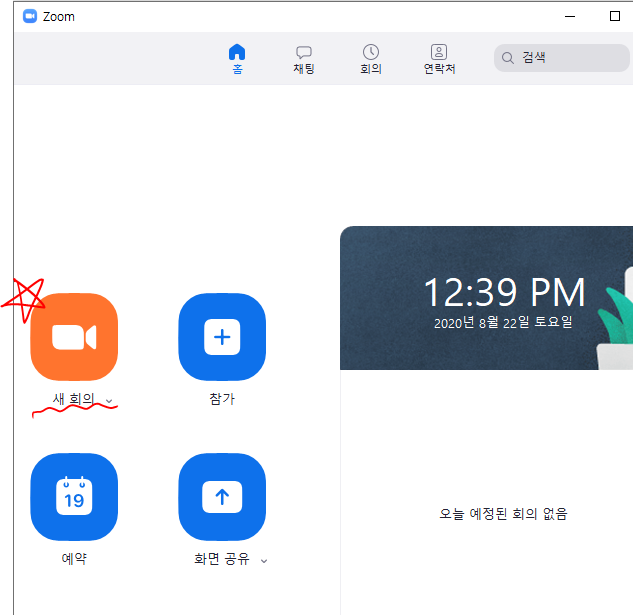Start a new meeting with orange camera icon

point(74,337)
